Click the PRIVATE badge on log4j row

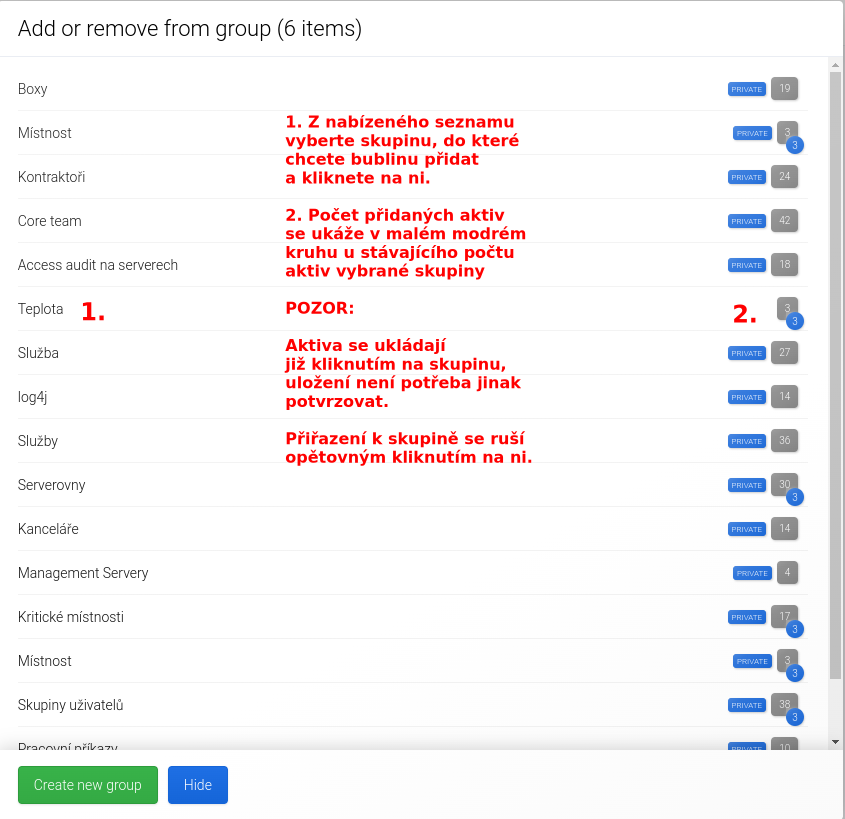[747, 397]
